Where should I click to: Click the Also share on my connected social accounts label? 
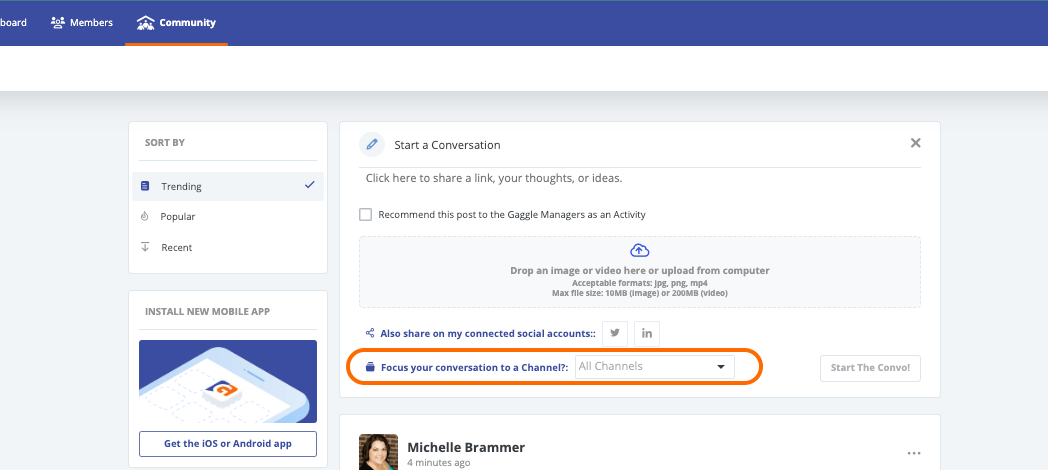pyautogui.click(x=488, y=333)
